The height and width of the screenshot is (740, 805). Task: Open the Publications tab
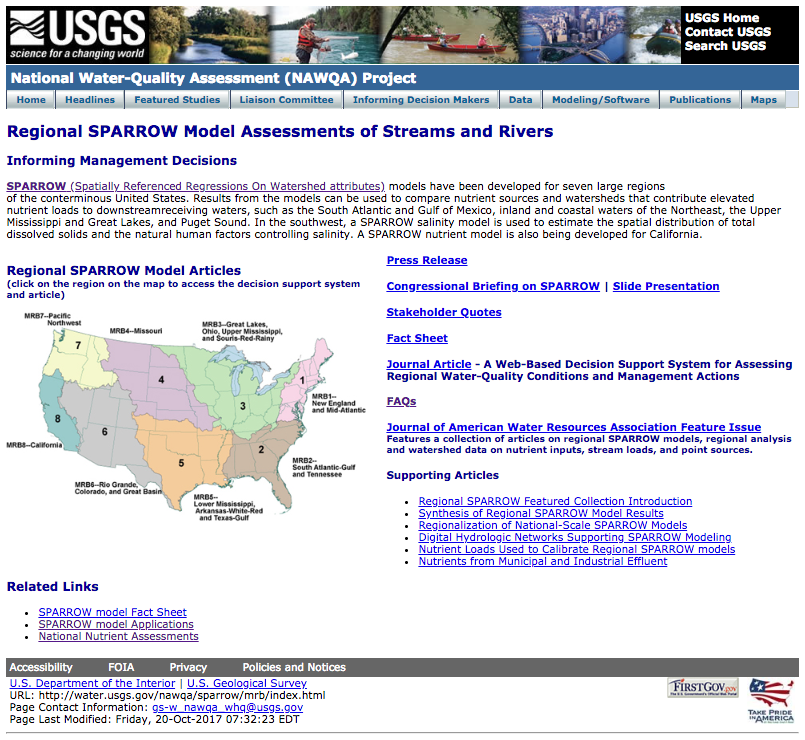pos(700,99)
